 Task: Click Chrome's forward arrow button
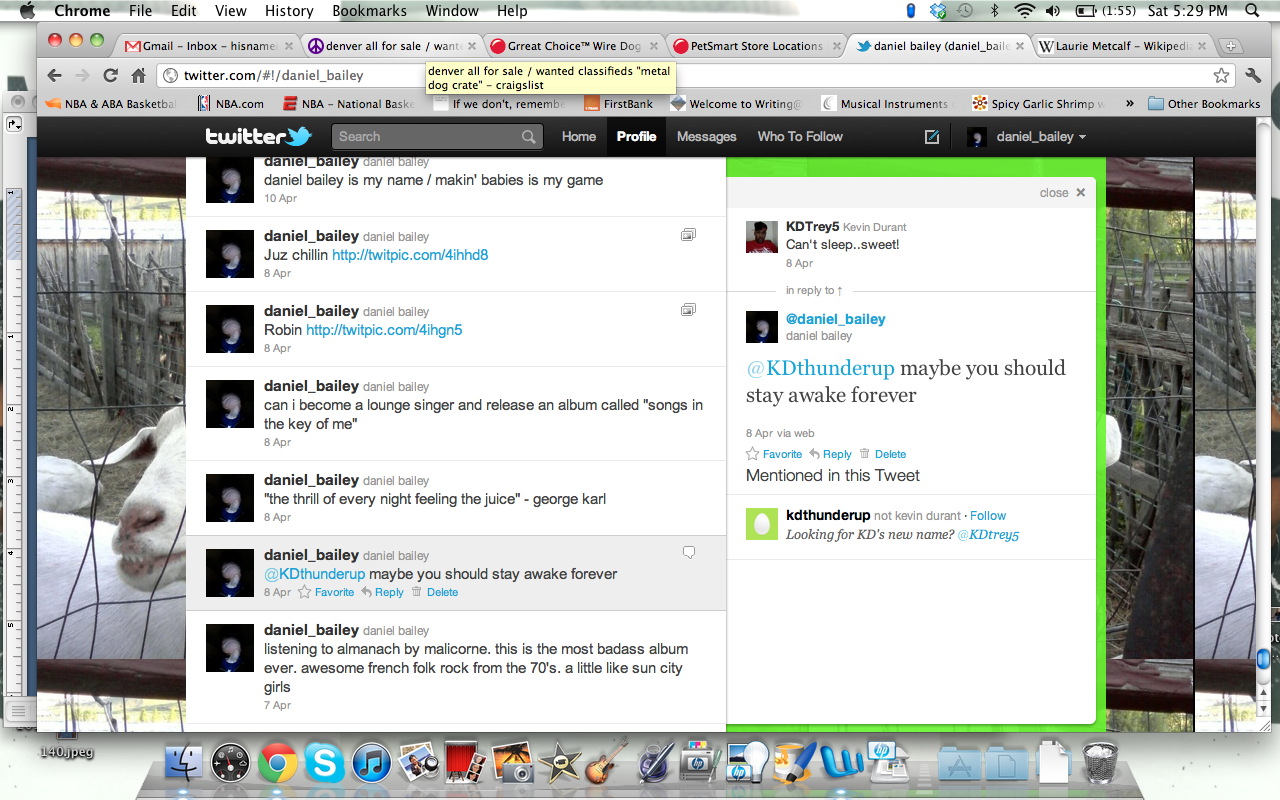pos(82,75)
